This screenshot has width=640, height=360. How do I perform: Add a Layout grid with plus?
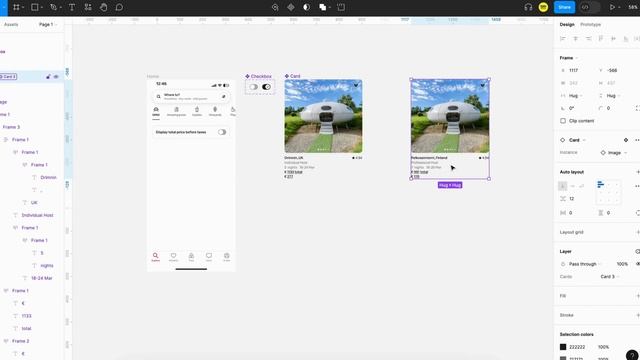(x=638, y=232)
